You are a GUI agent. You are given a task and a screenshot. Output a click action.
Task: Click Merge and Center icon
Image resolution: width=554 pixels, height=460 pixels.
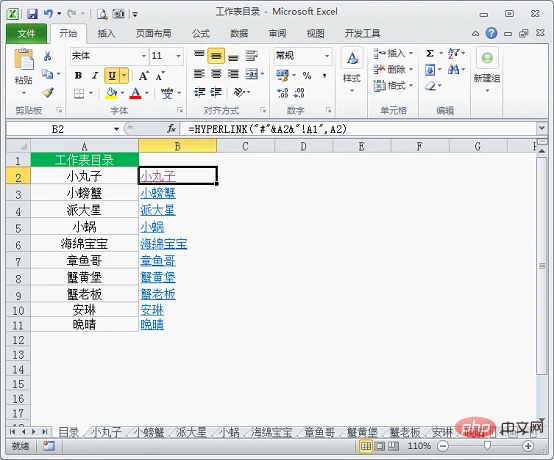(252, 74)
